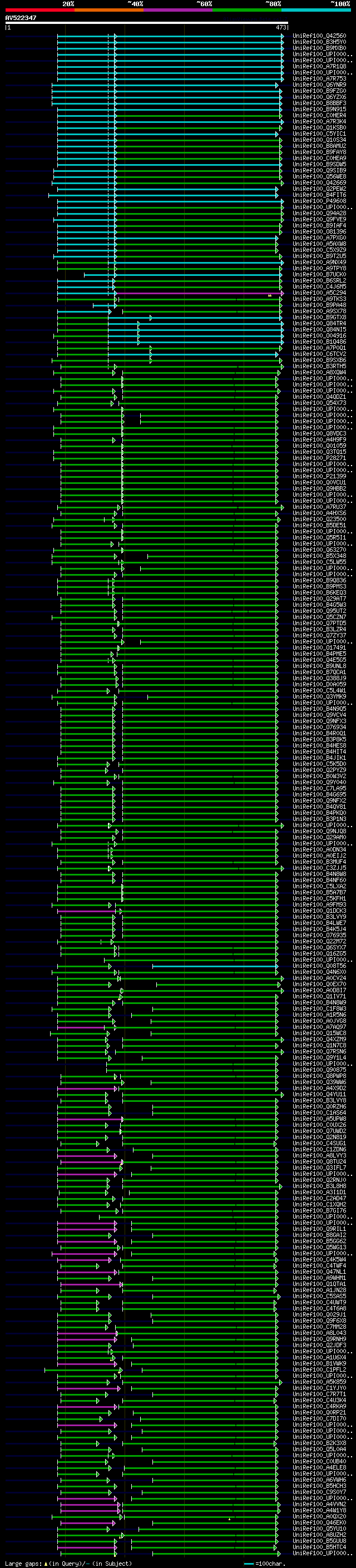
Task: Select the UniRef100_P28271 entry
Action: tap(319, 458)
